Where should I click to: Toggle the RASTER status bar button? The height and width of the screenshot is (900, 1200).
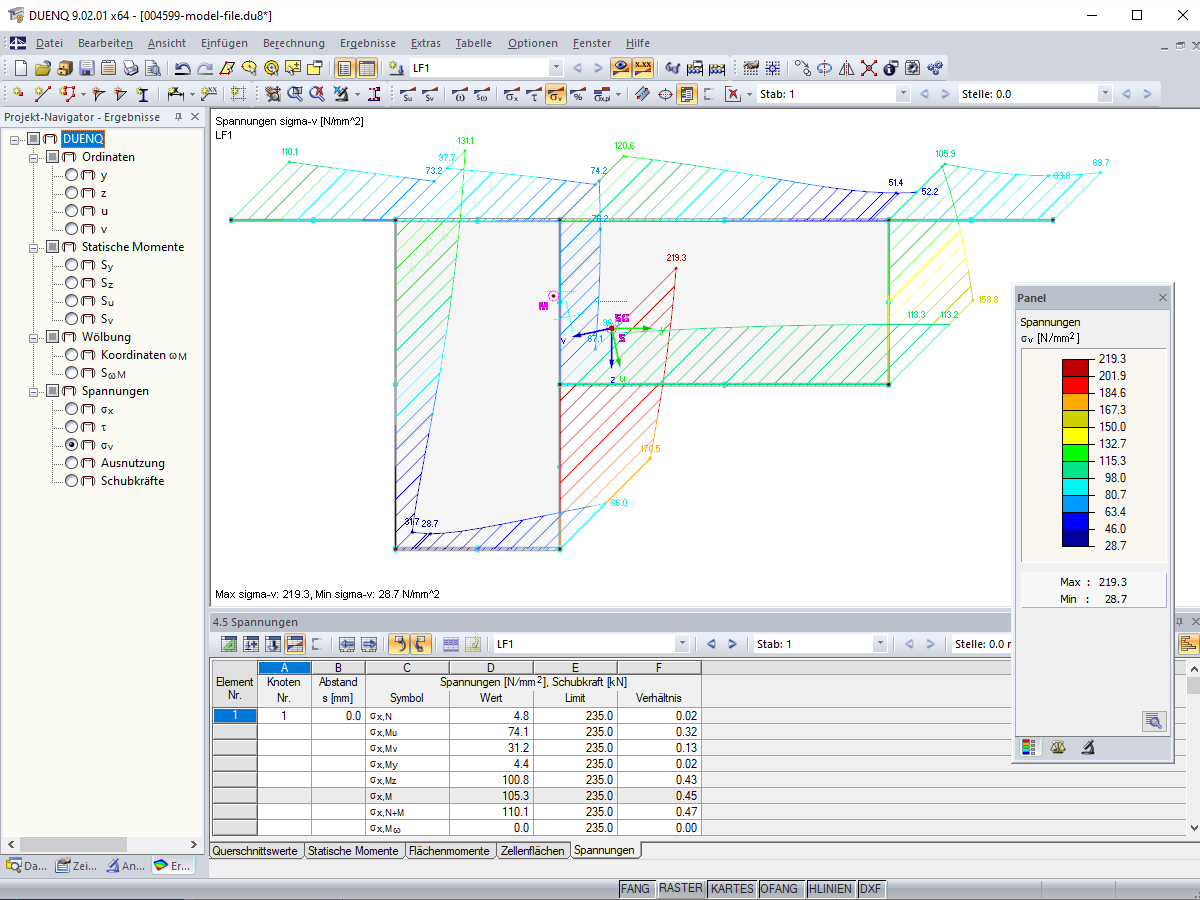pos(681,888)
